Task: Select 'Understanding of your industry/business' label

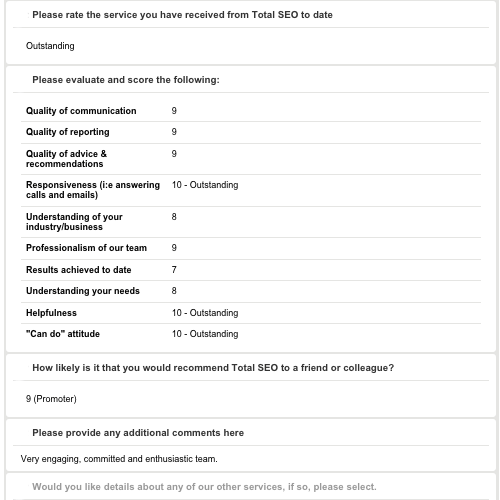Action: pos(74,222)
